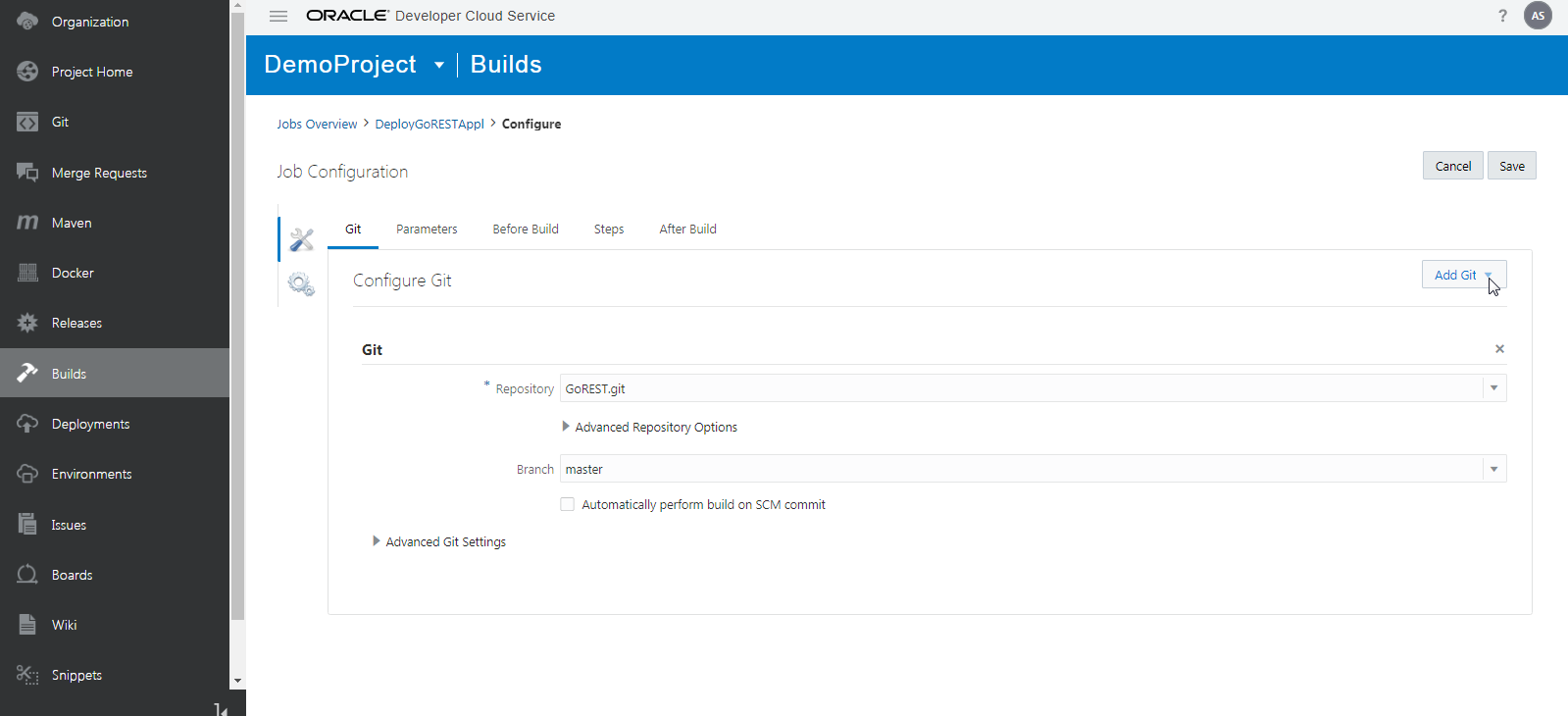Screen dimensions: 1568x716
Task: Save the job configuration
Action: (x=1512, y=166)
